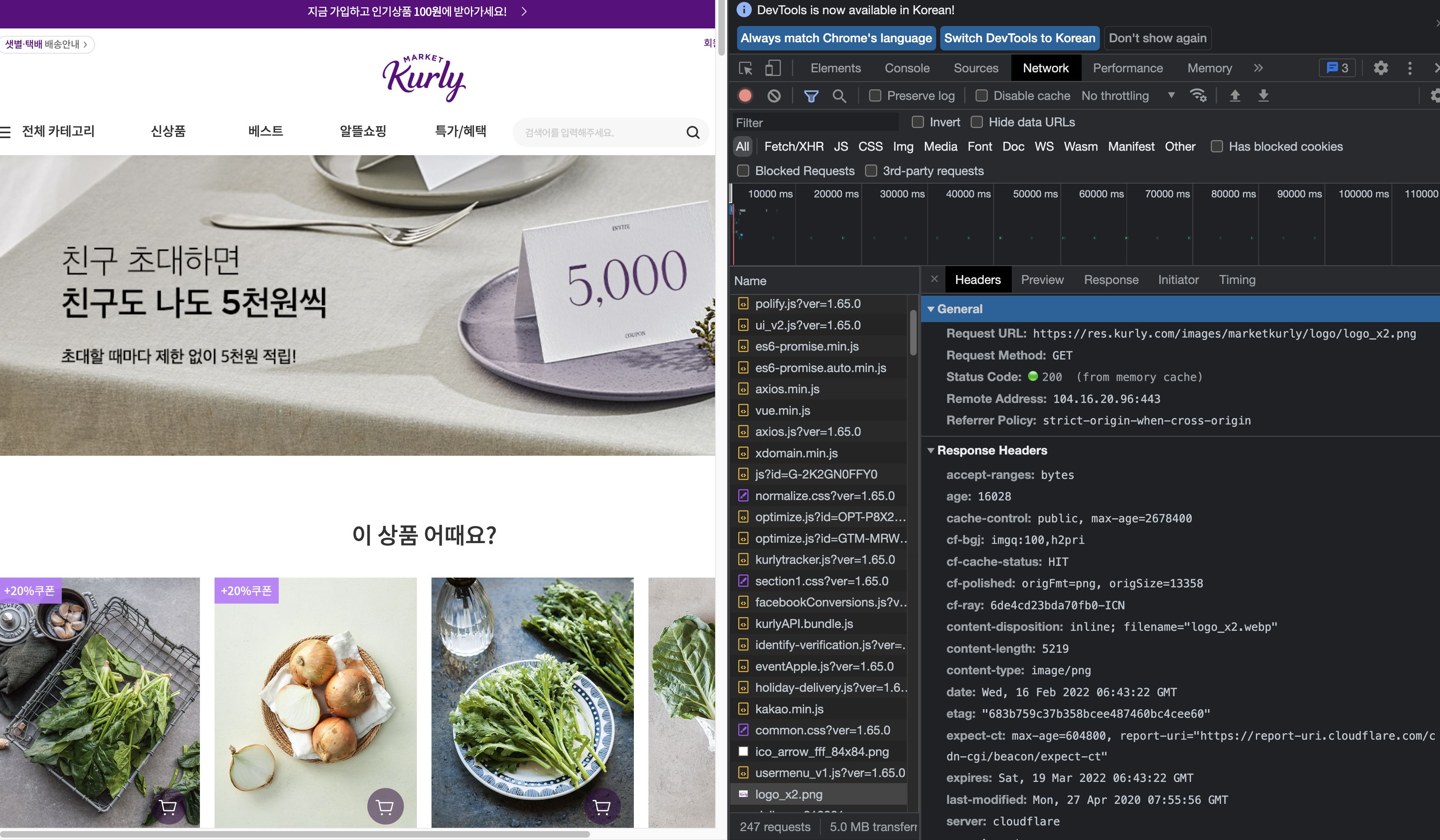Check the Disable cache option
The height and width of the screenshot is (840, 1440).
(981, 96)
